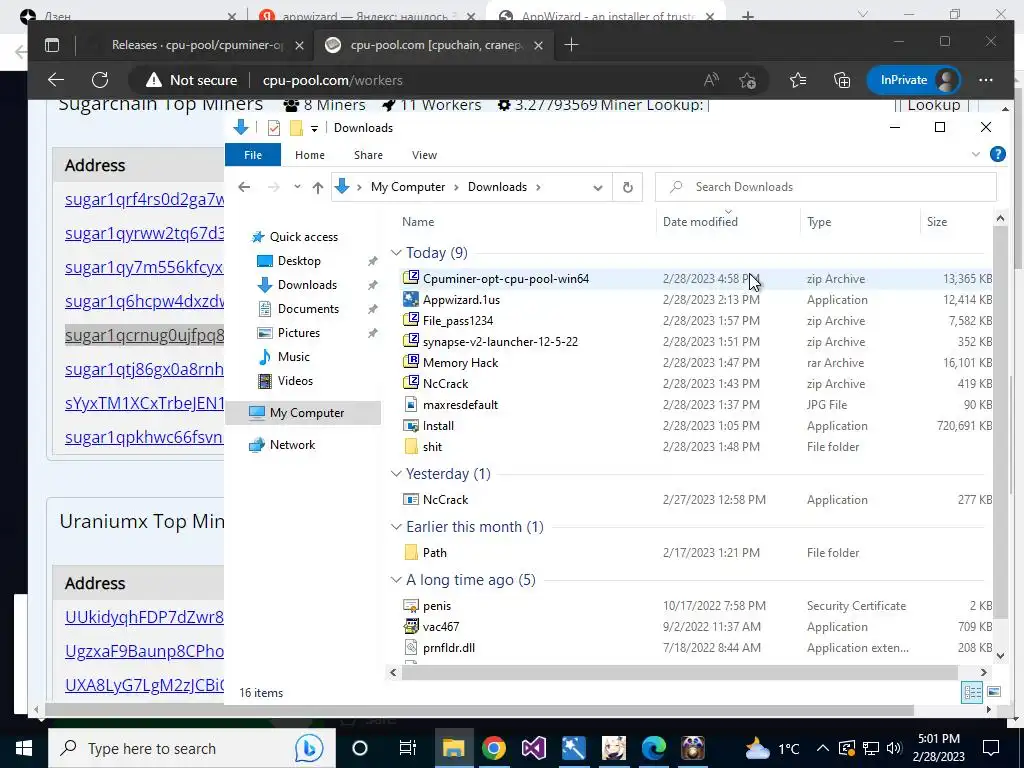The height and width of the screenshot is (768, 1024).
Task: Select Desktop in Quick access
Action: click(299, 261)
